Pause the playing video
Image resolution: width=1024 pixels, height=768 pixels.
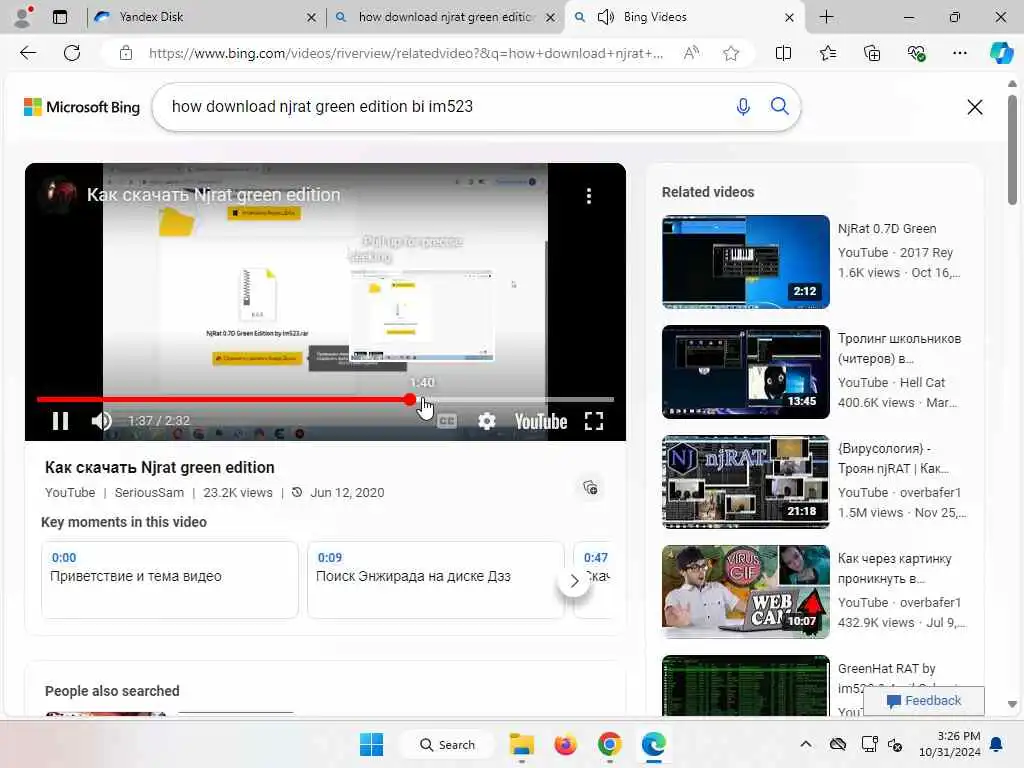coord(60,421)
